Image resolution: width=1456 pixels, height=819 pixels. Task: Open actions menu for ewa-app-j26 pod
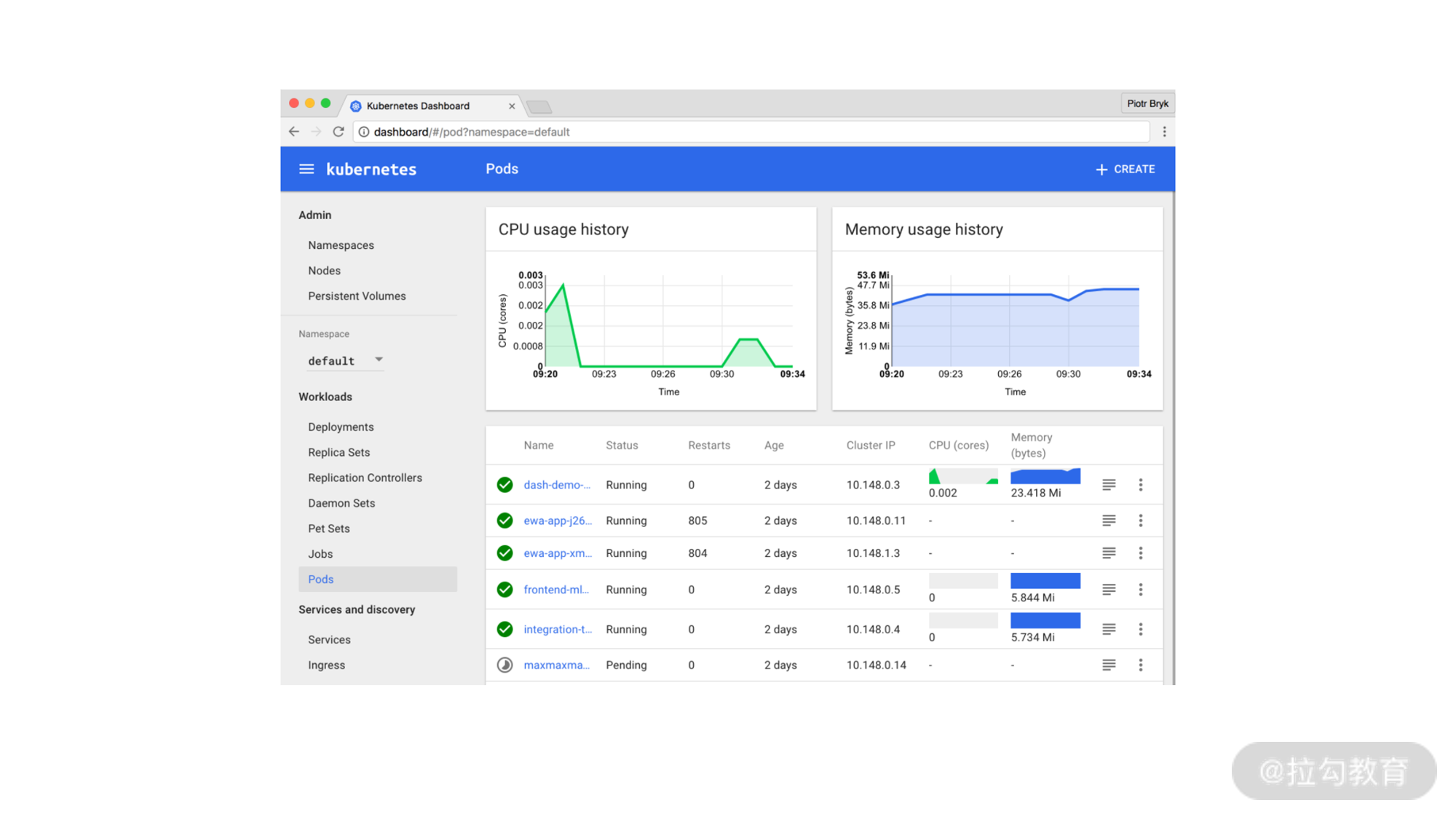click(x=1141, y=521)
